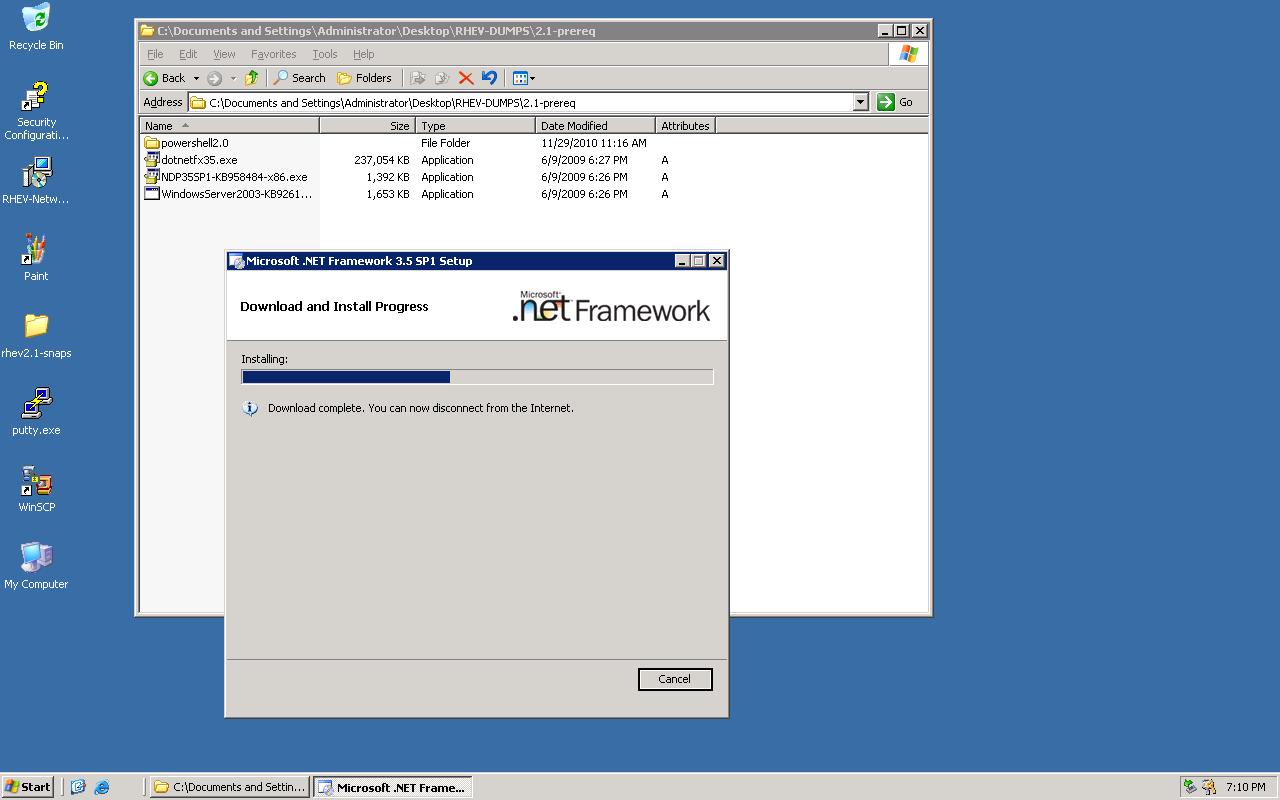1280x800 pixels.
Task: Click the NDP35SP1-KB958484-x86.exe file icon
Action: (152, 177)
